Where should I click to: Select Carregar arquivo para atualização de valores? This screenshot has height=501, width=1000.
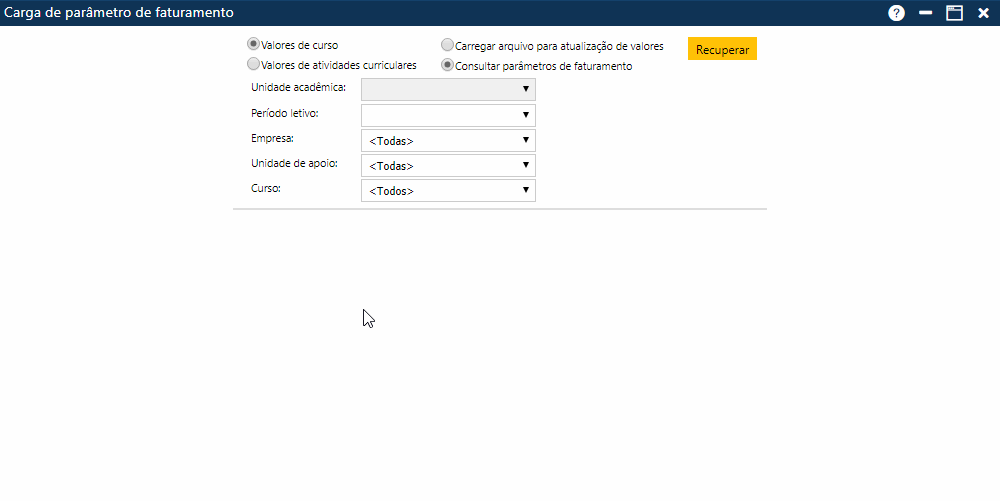(448, 45)
